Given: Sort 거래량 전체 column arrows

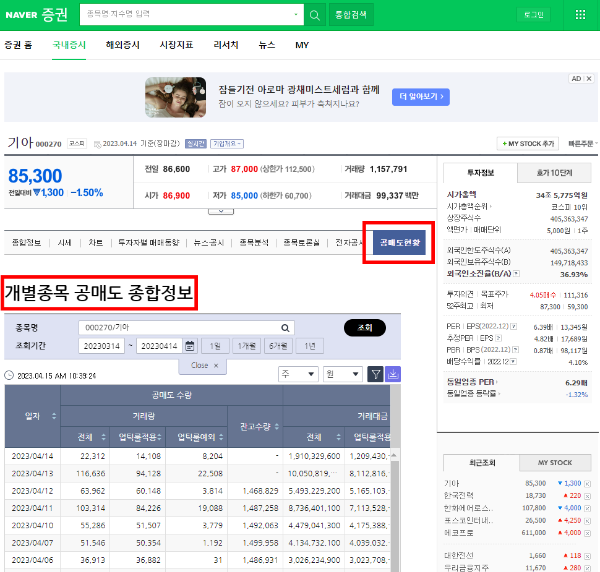Looking at the screenshot, I should click(103, 437).
